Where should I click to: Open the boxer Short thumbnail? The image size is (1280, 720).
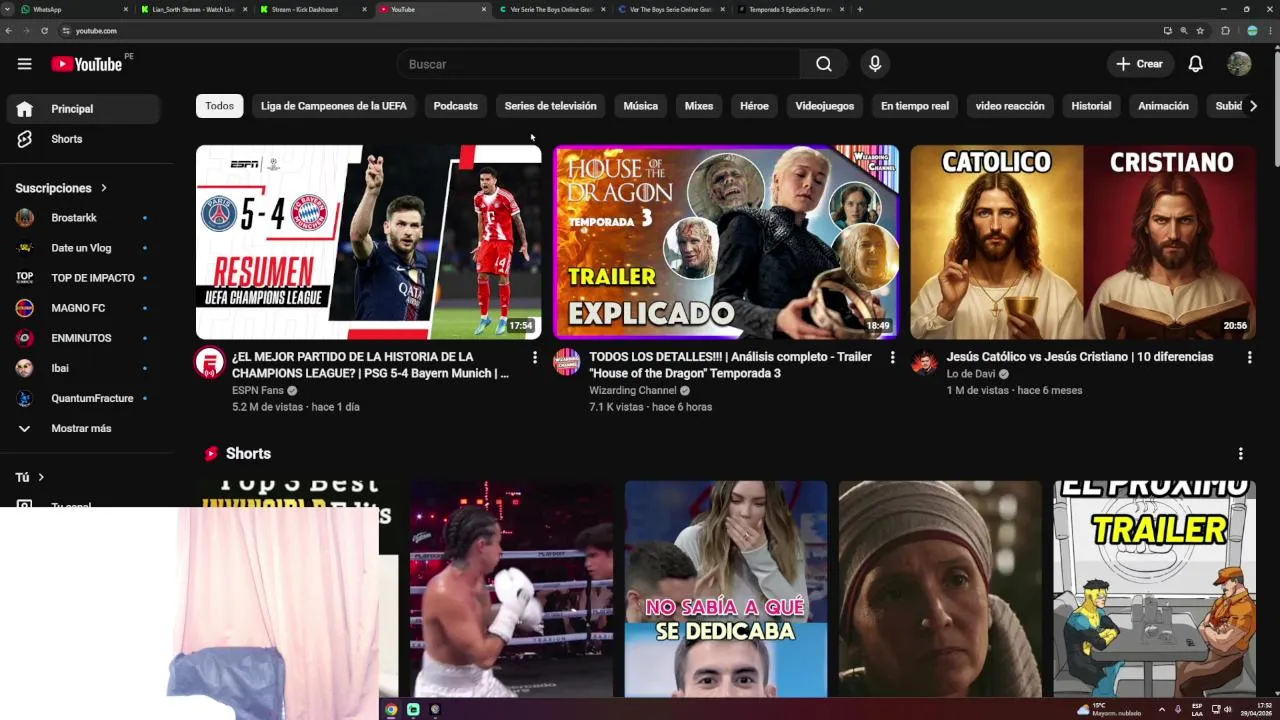[511, 589]
